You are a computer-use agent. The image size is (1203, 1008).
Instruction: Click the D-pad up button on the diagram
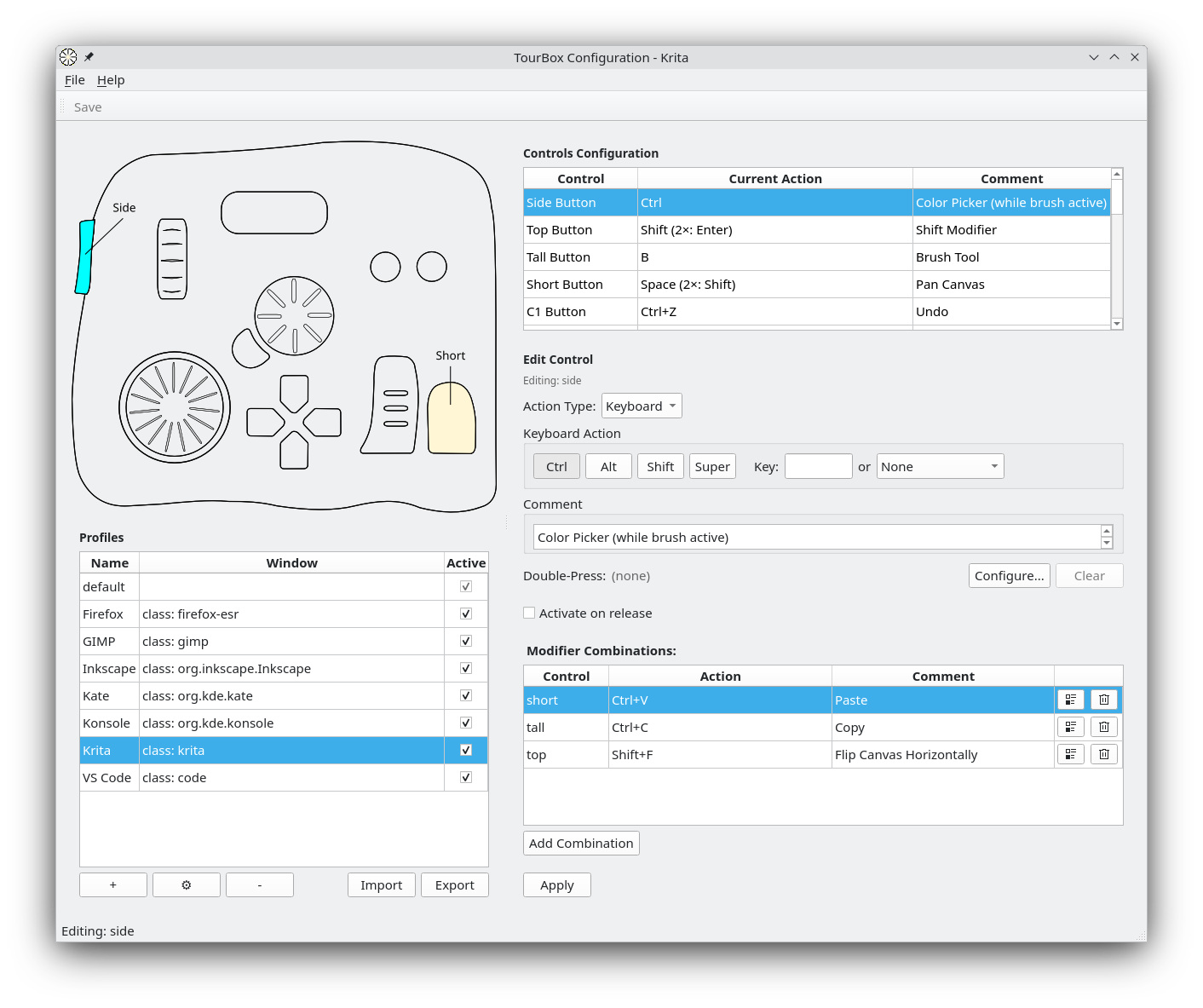tap(294, 392)
